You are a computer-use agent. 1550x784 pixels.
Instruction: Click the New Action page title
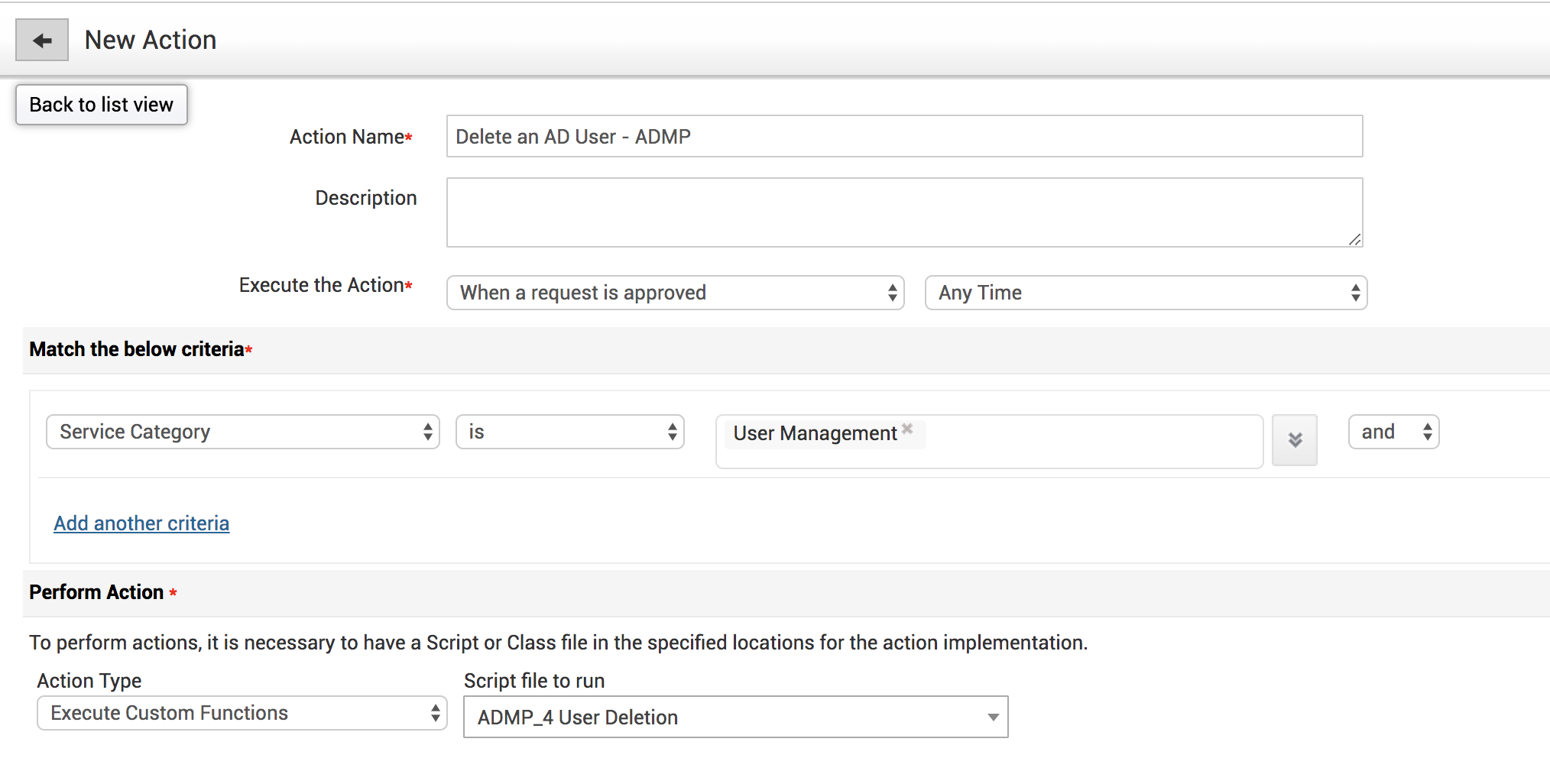(151, 40)
